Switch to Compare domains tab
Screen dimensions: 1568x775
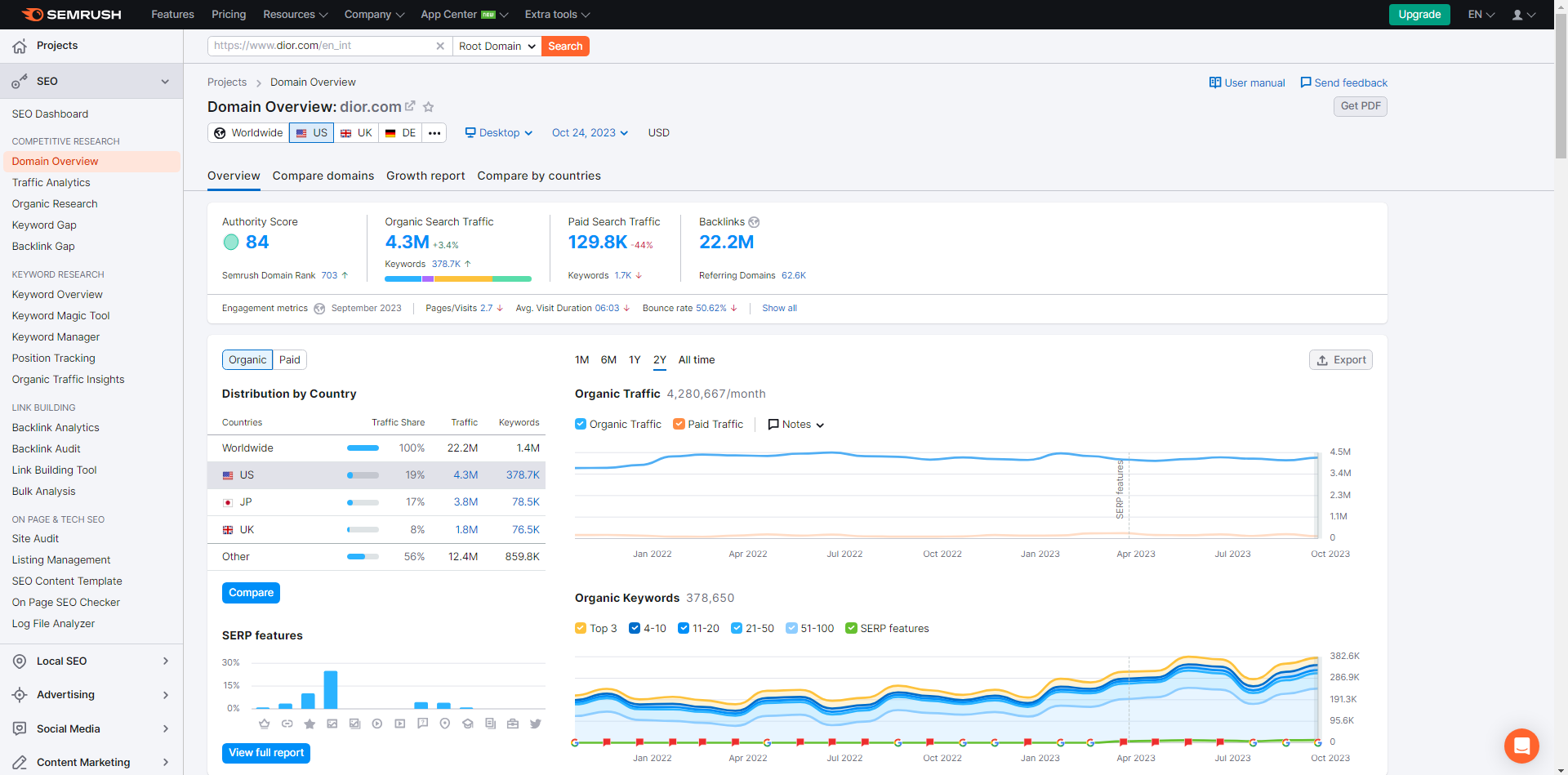click(323, 176)
